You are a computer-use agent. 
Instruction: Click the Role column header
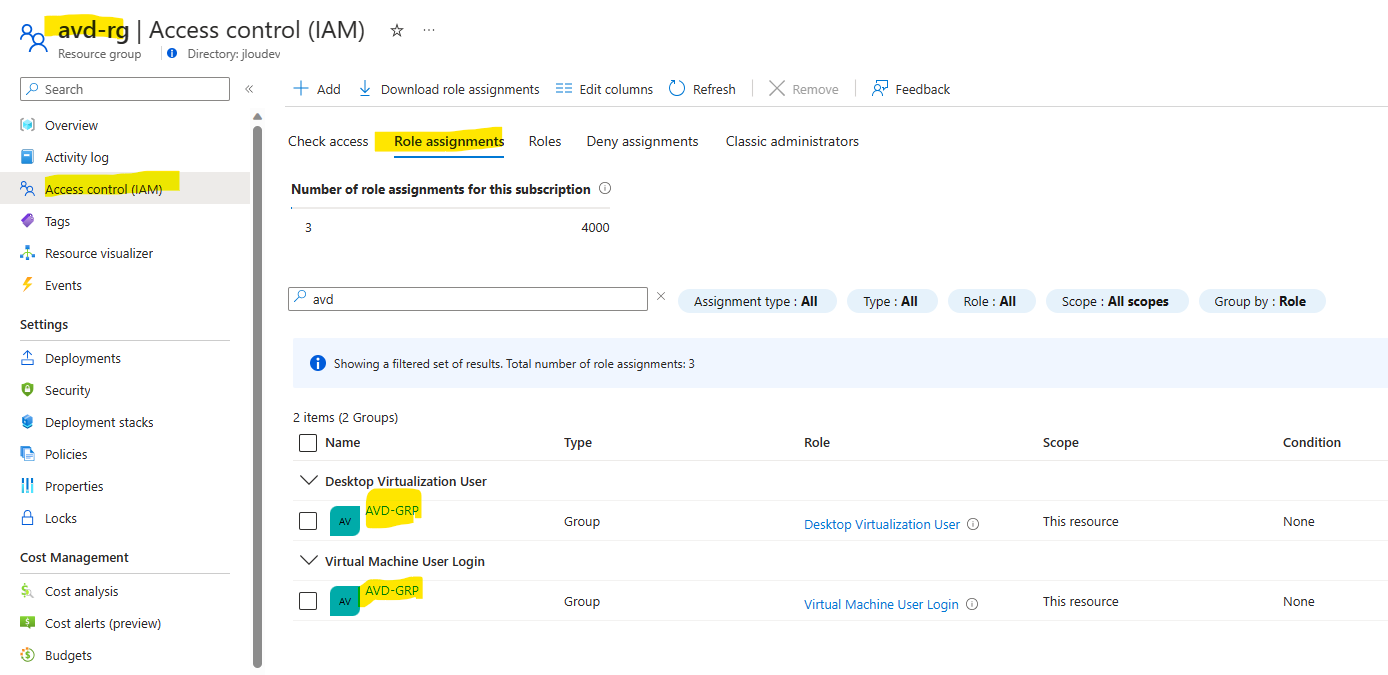(817, 442)
